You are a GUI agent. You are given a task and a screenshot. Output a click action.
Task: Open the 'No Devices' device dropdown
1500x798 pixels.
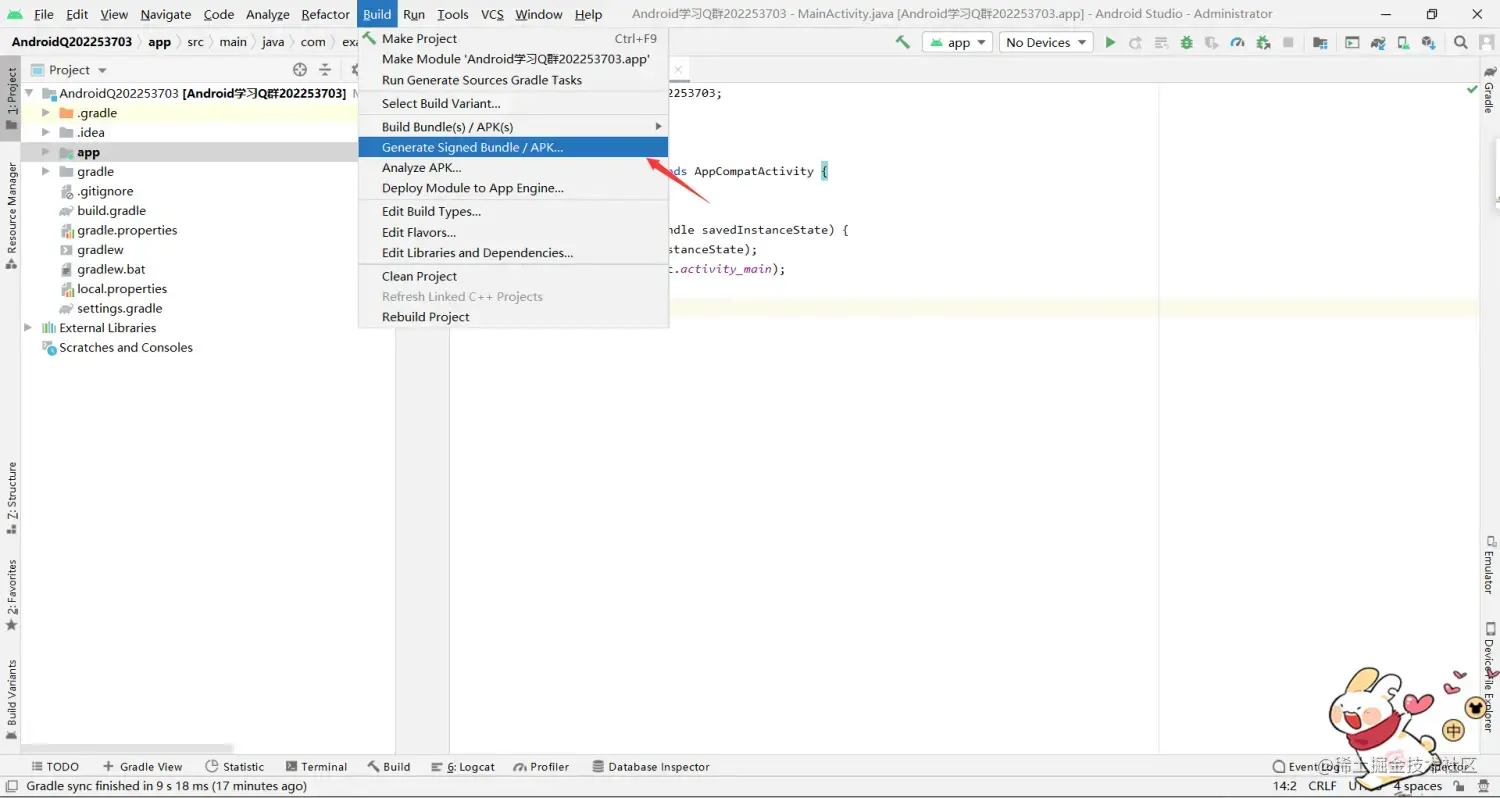[x=1046, y=42]
